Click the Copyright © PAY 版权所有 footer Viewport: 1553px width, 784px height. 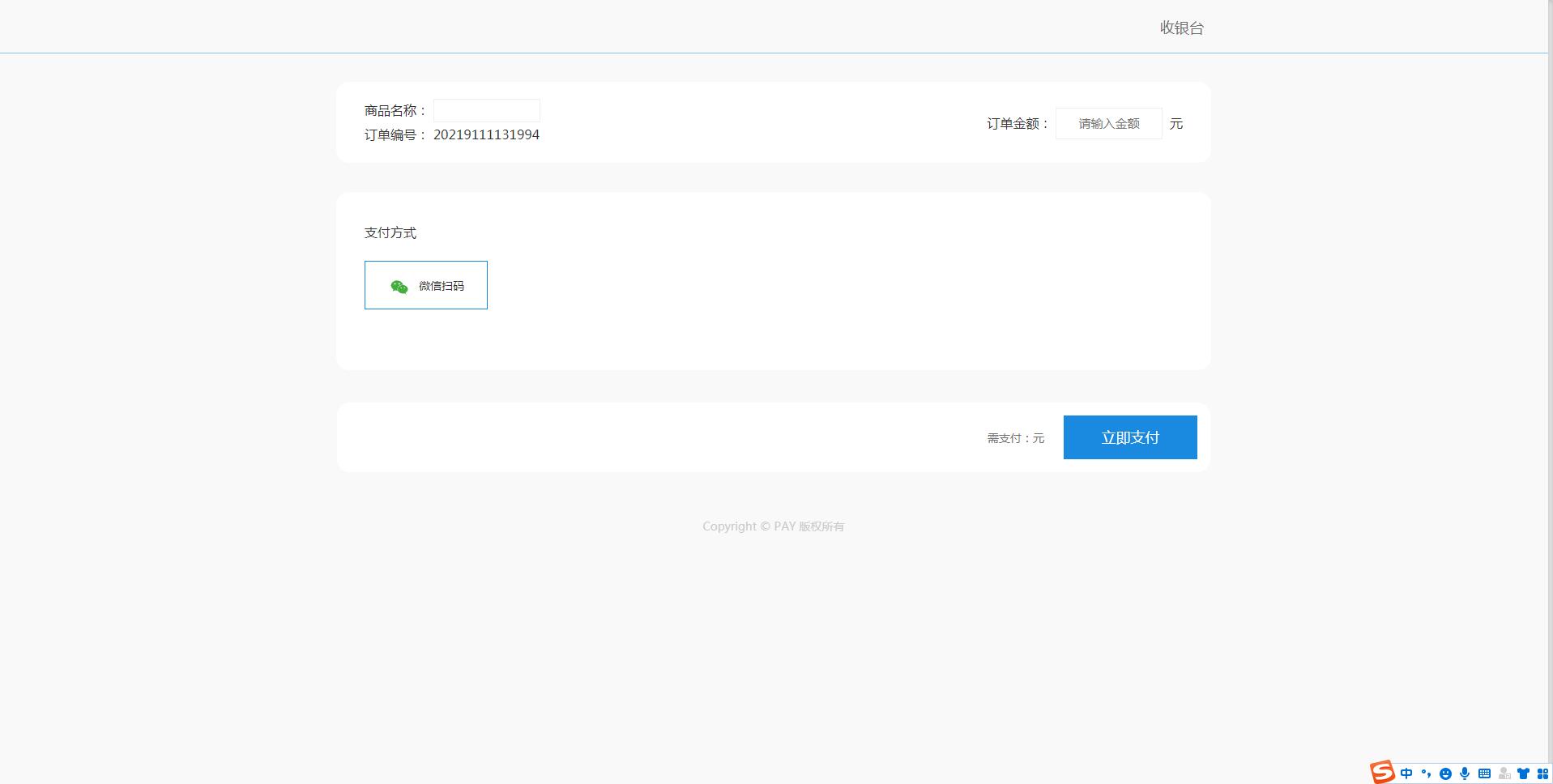pyautogui.click(x=774, y=526)
